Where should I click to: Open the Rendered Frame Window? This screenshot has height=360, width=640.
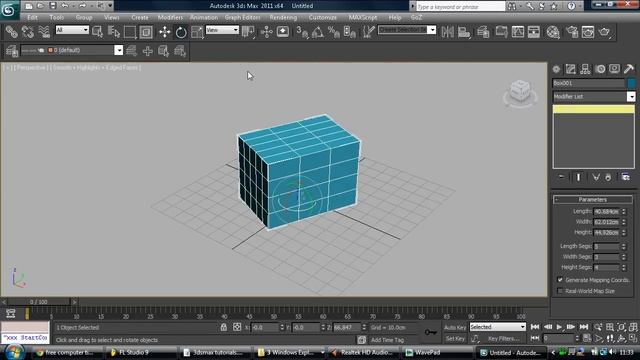click(x=588, y=32)
